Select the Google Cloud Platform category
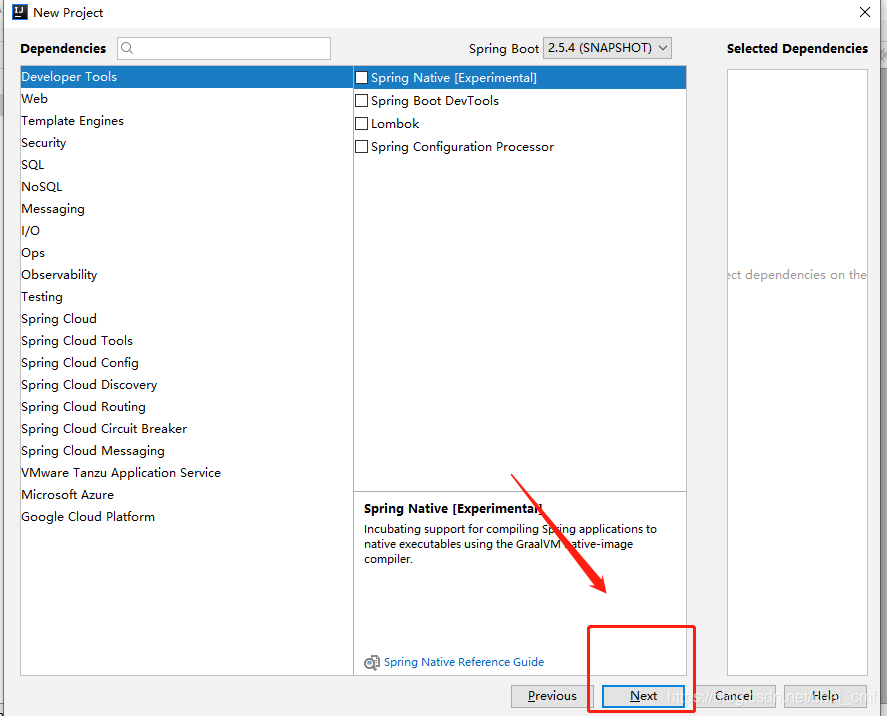This screenshot has width=887, height=716. click(x=187, y=517)
